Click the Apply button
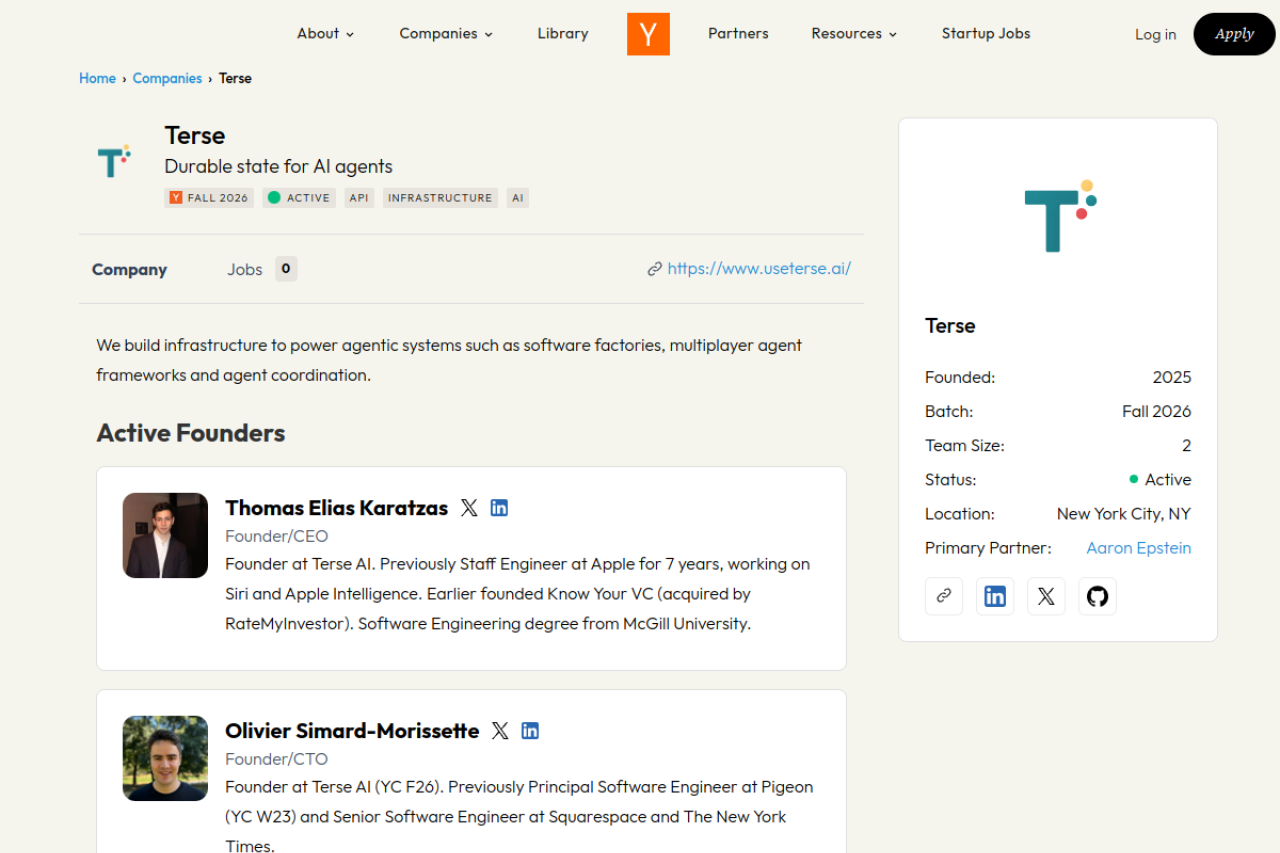Screen dimensions: 1280x853 pyautogui.click(x=1235, y=34)
